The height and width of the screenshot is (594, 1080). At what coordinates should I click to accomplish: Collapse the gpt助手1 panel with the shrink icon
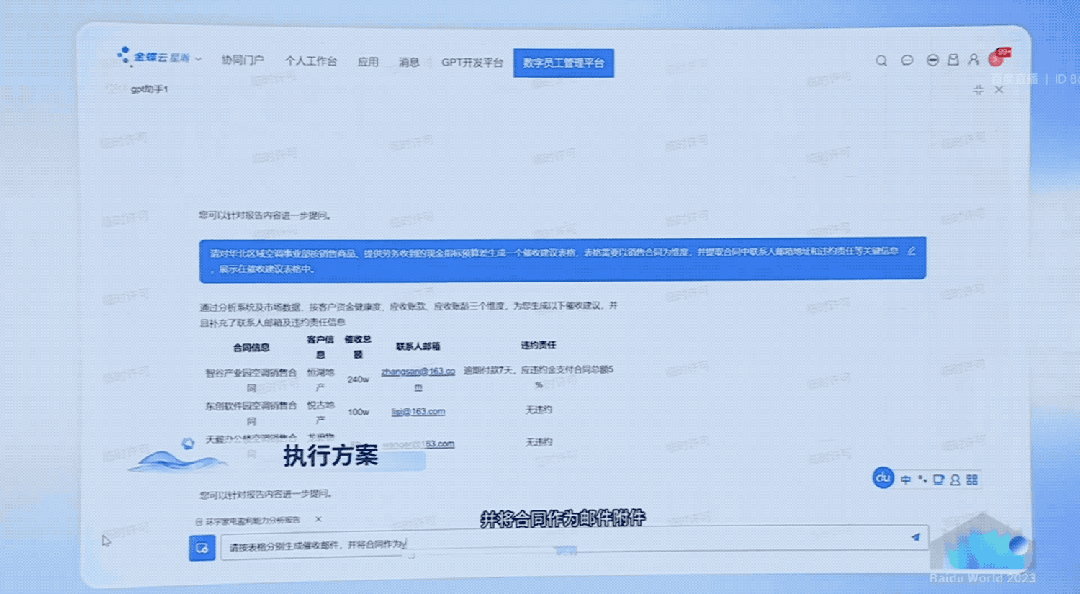pyautogui.click(x=978, y=90)
